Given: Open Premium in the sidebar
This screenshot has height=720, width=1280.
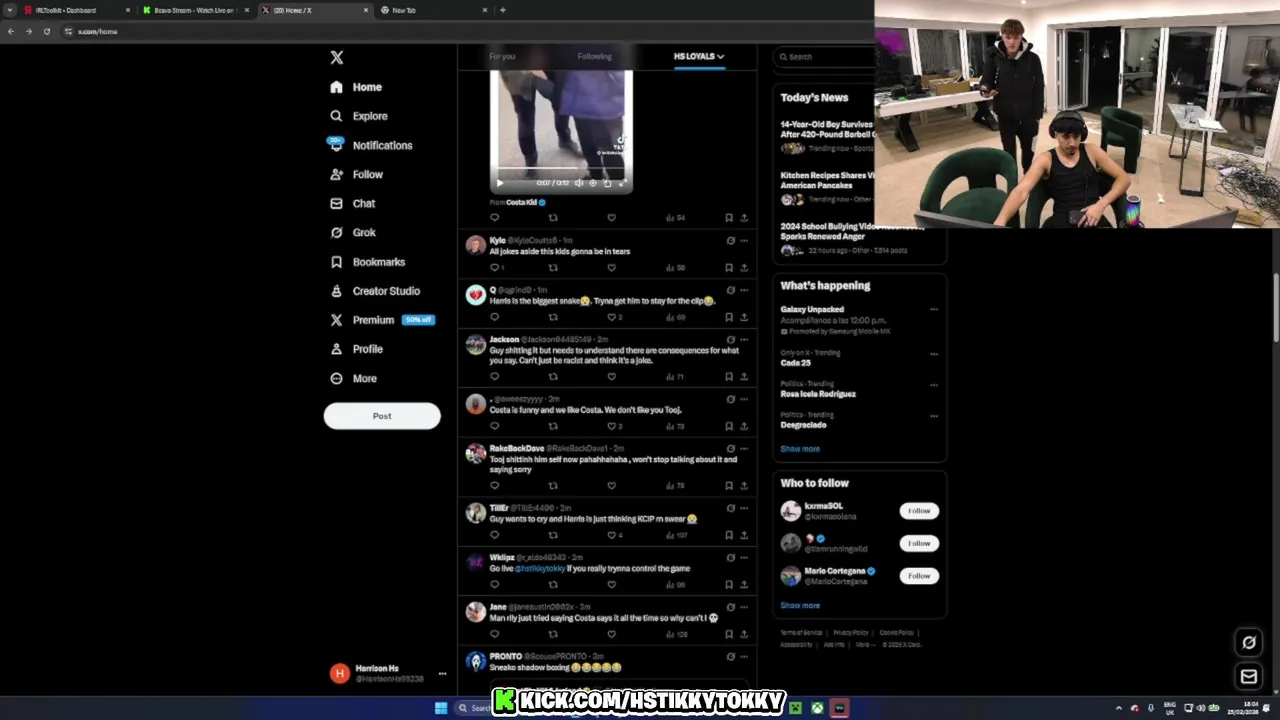Looking at the screenshot, I should click(x=382, y=320).
